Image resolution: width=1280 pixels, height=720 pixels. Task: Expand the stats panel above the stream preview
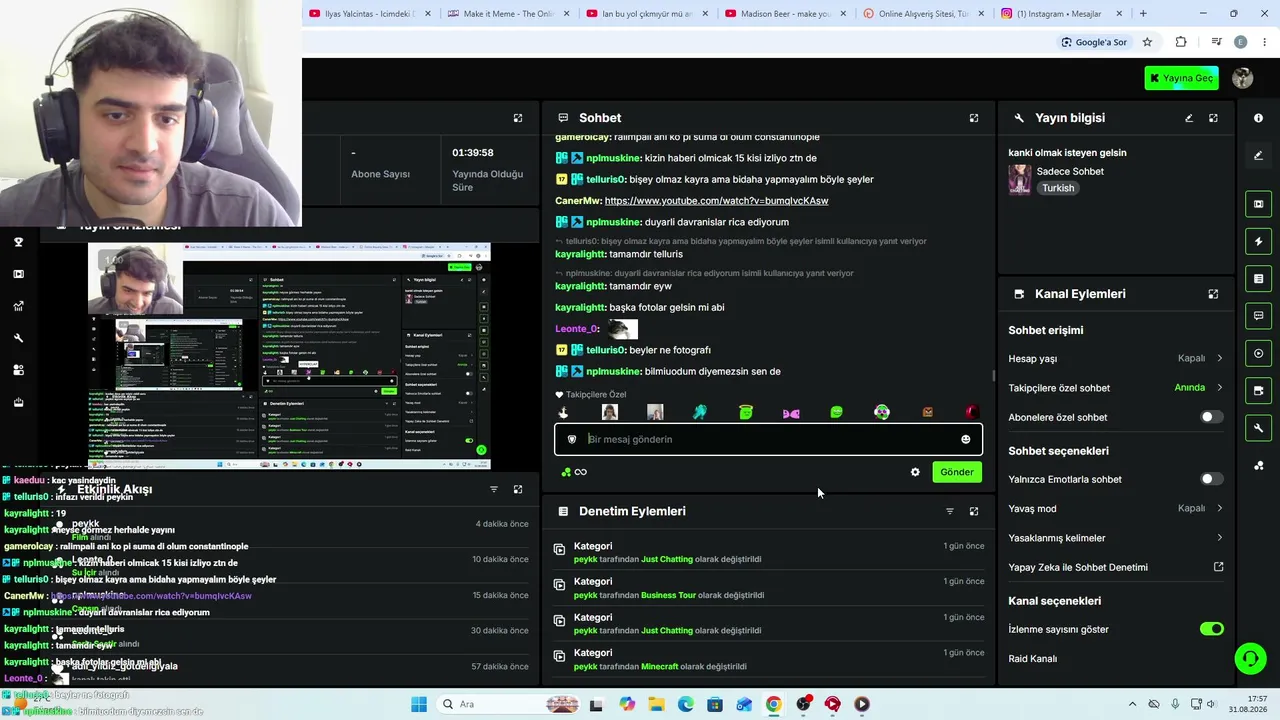pyautogui.click(x=518, y=118)
